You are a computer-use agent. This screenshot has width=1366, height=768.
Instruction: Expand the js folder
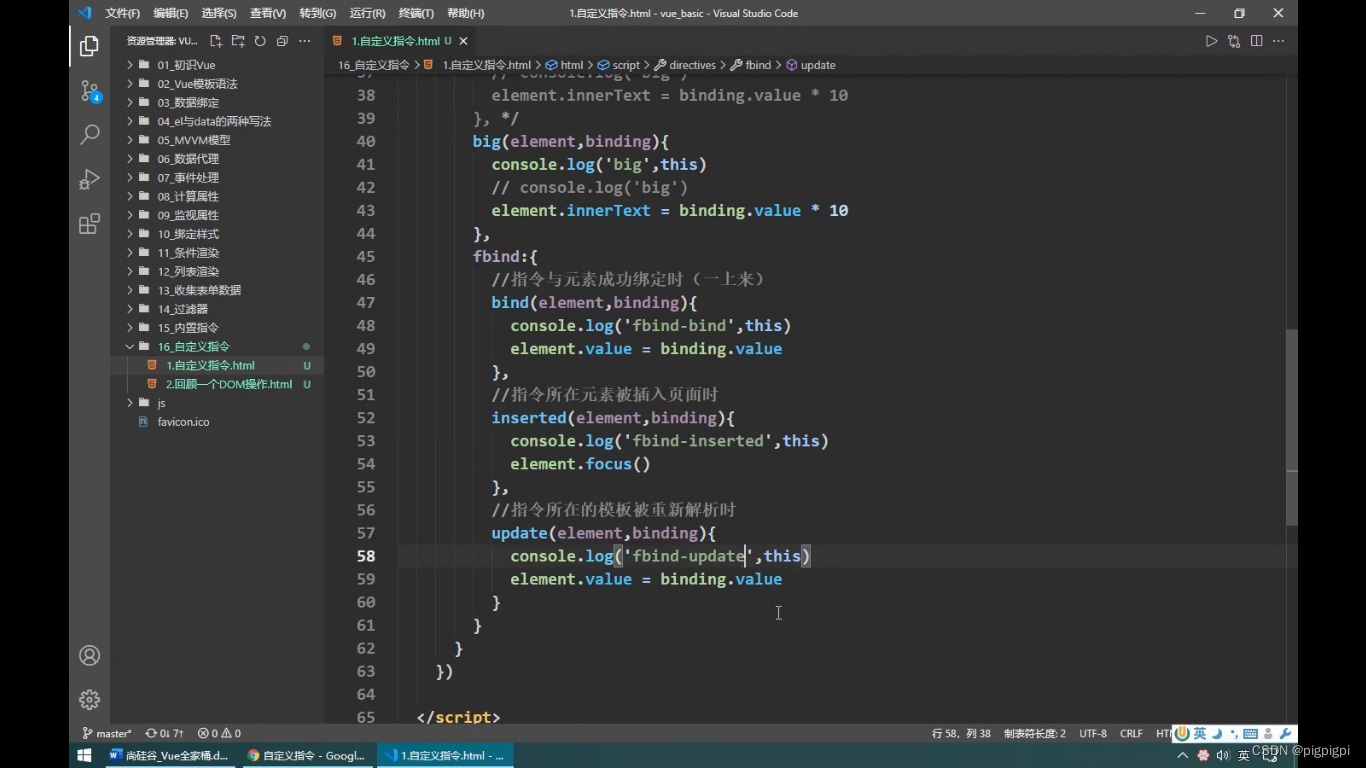(x=217, y=403)
